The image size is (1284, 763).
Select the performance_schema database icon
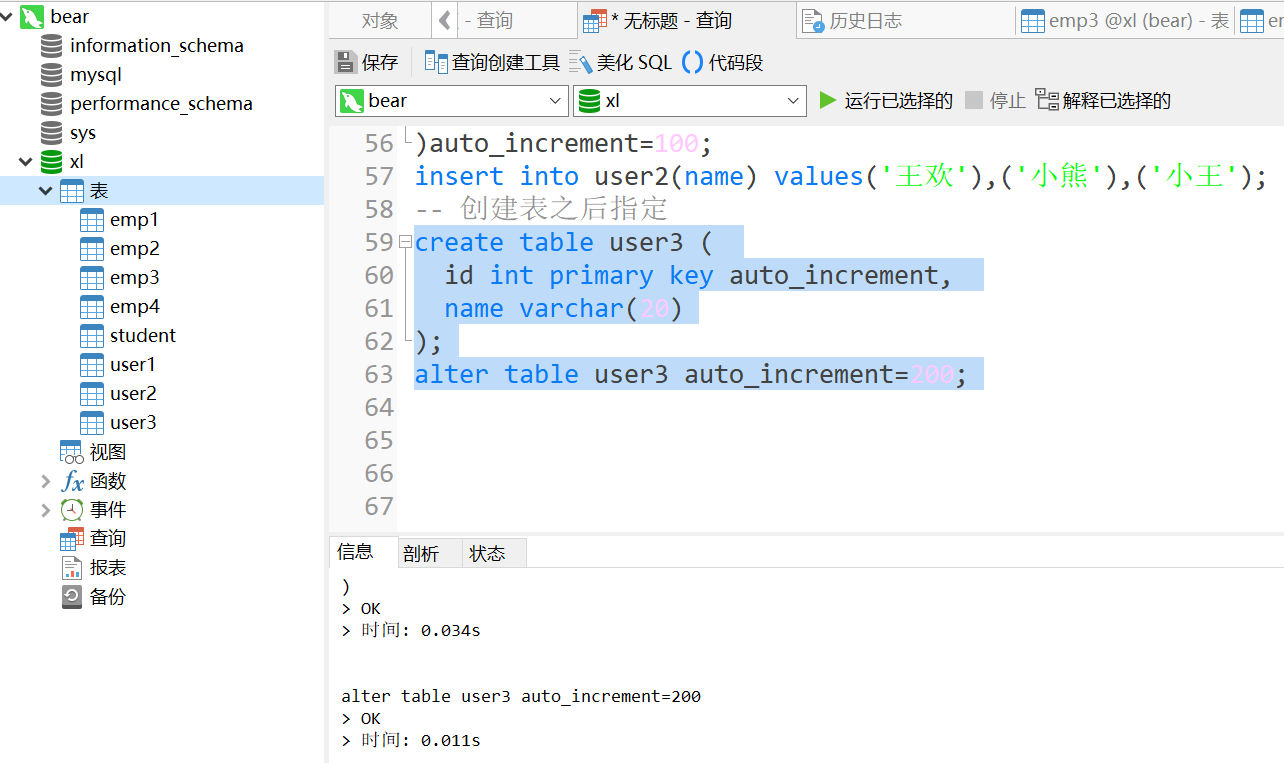(x=52, y=103)
